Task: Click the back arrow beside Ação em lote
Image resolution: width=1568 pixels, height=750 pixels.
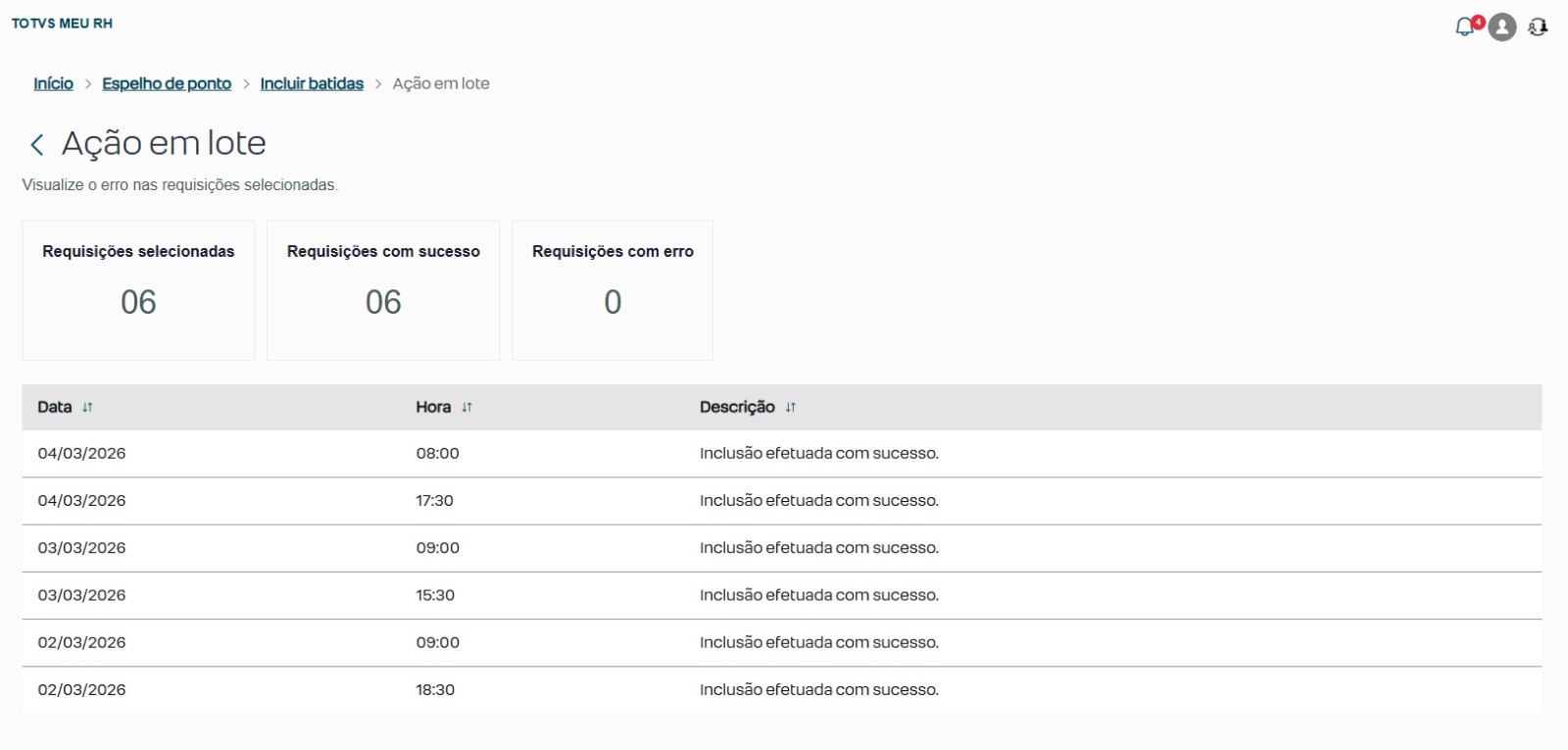Action: pos(37,145)
